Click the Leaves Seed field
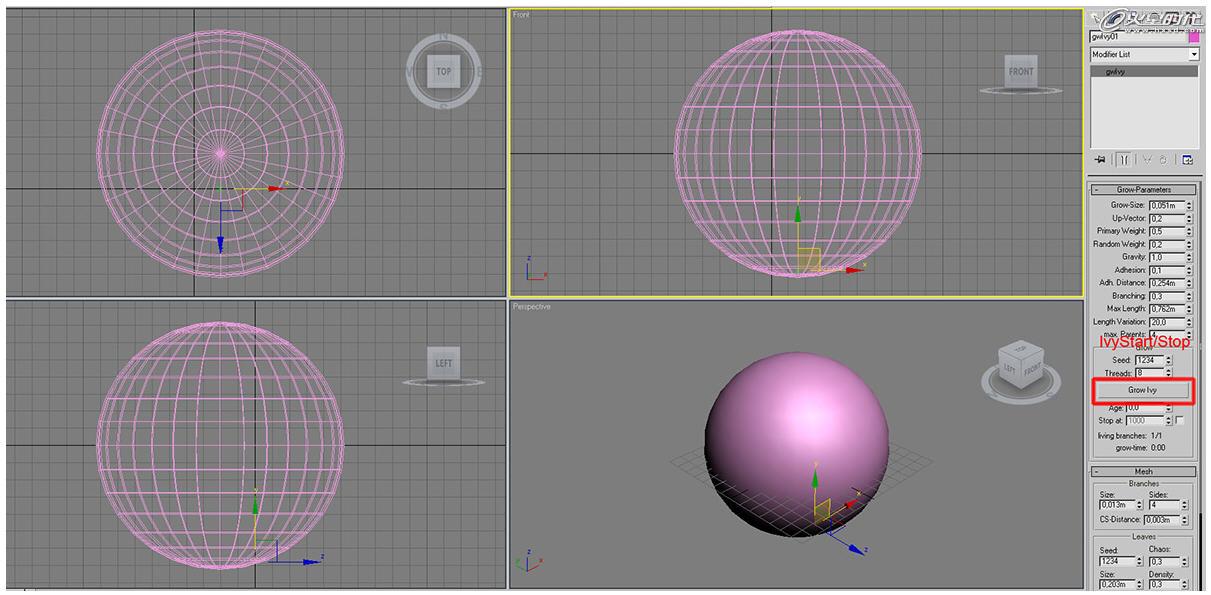 1116,561
